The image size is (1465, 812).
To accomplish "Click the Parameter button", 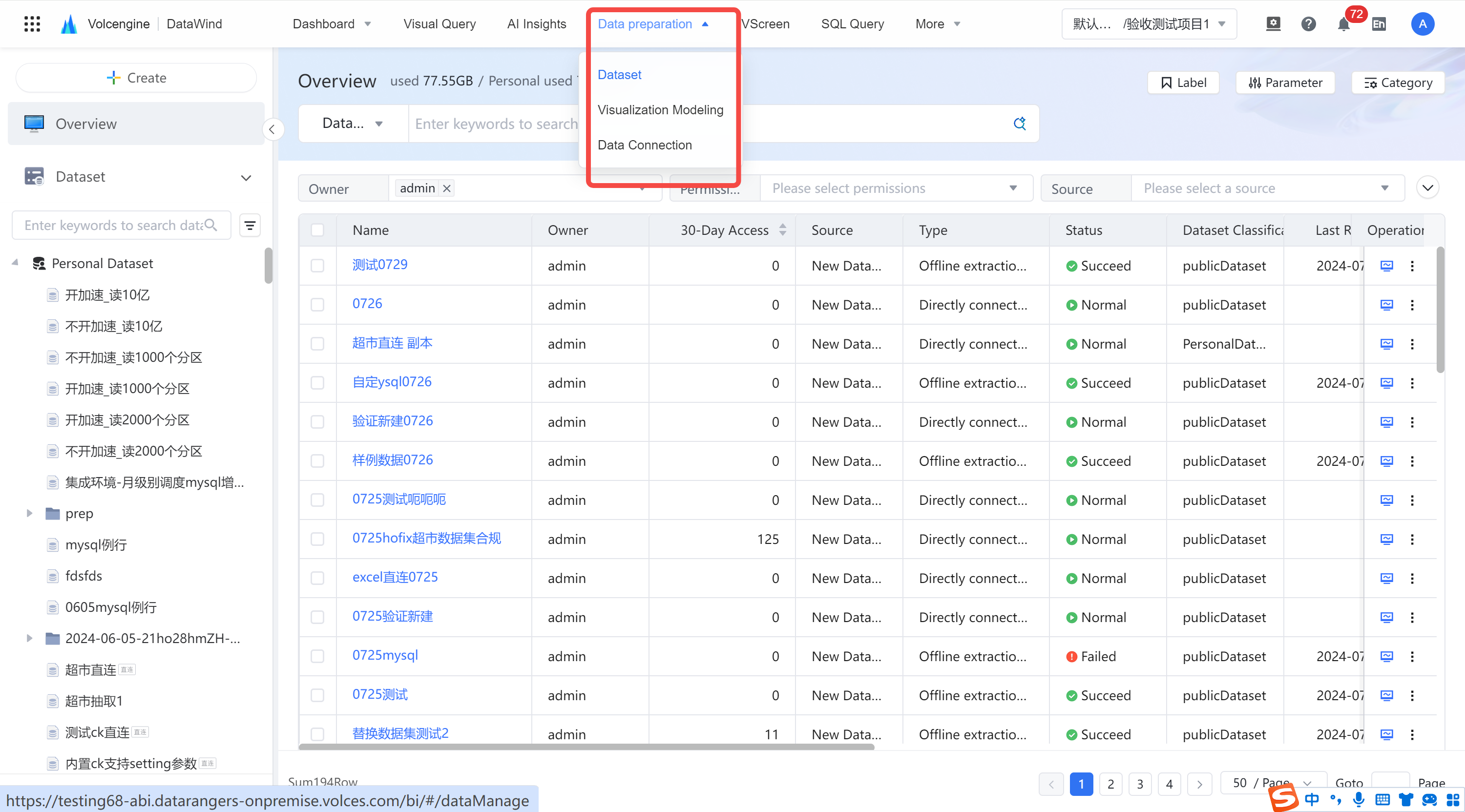I will 1285,83.
